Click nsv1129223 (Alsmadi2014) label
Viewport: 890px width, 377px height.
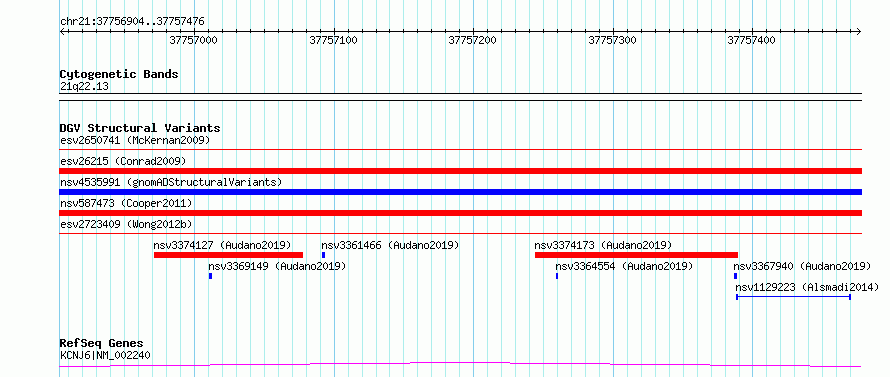[807, 287]
